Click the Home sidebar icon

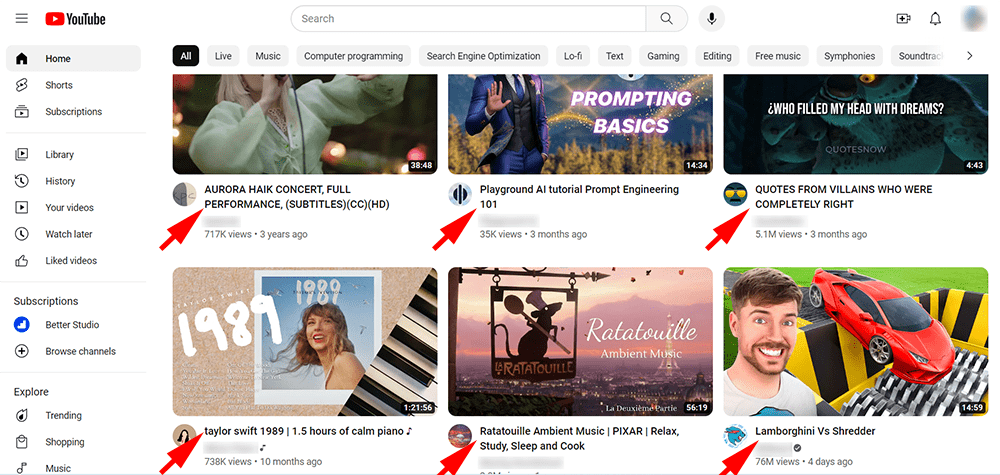click(x=22, y=59)
